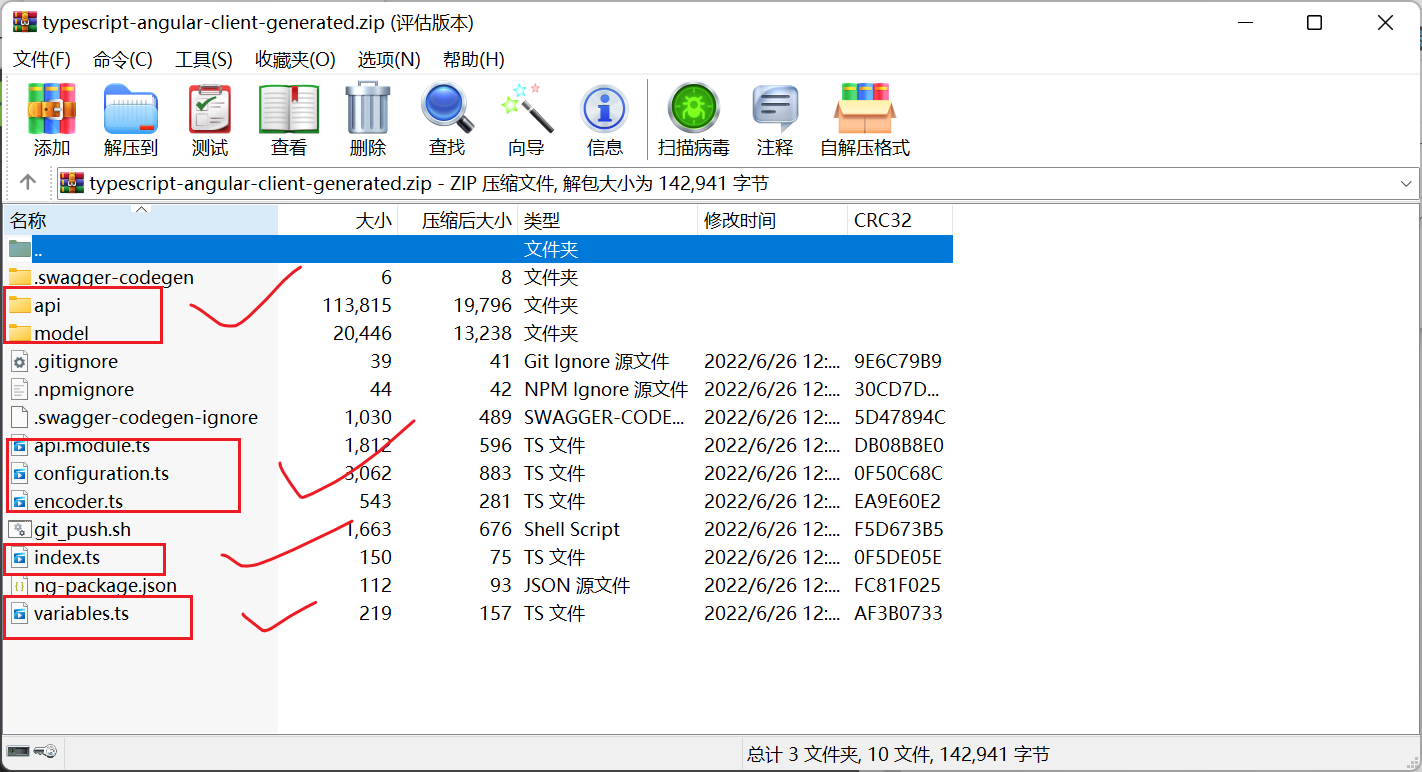This screenshot has height=772, width=1422.
Task: Run the 测试 (Test) archive tool
Action: (209, 110)
